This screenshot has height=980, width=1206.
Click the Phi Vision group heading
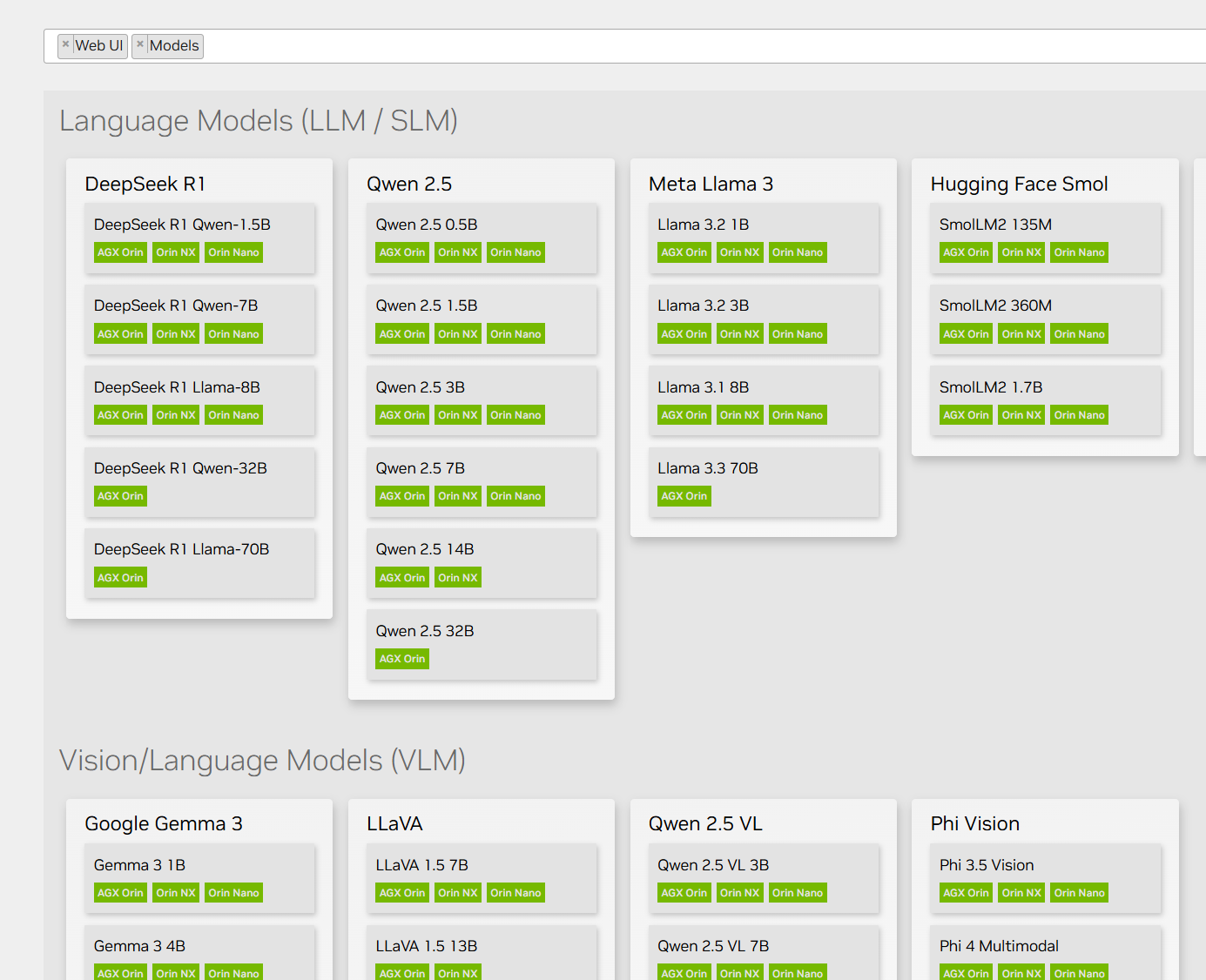(x=974, y=823)
